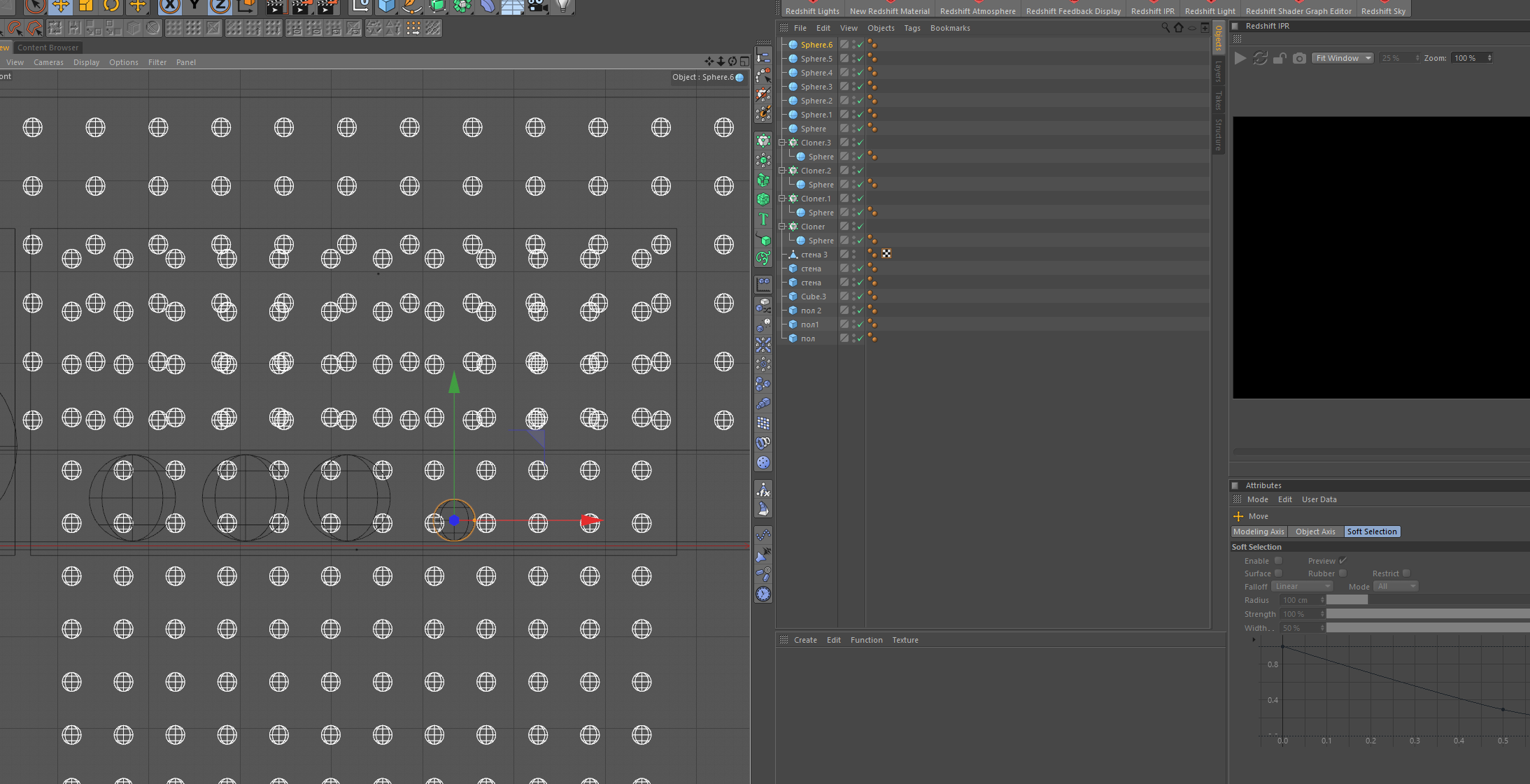Open the Spline Pen tool
1530x784 pixels.
click(x=411, y=6)
